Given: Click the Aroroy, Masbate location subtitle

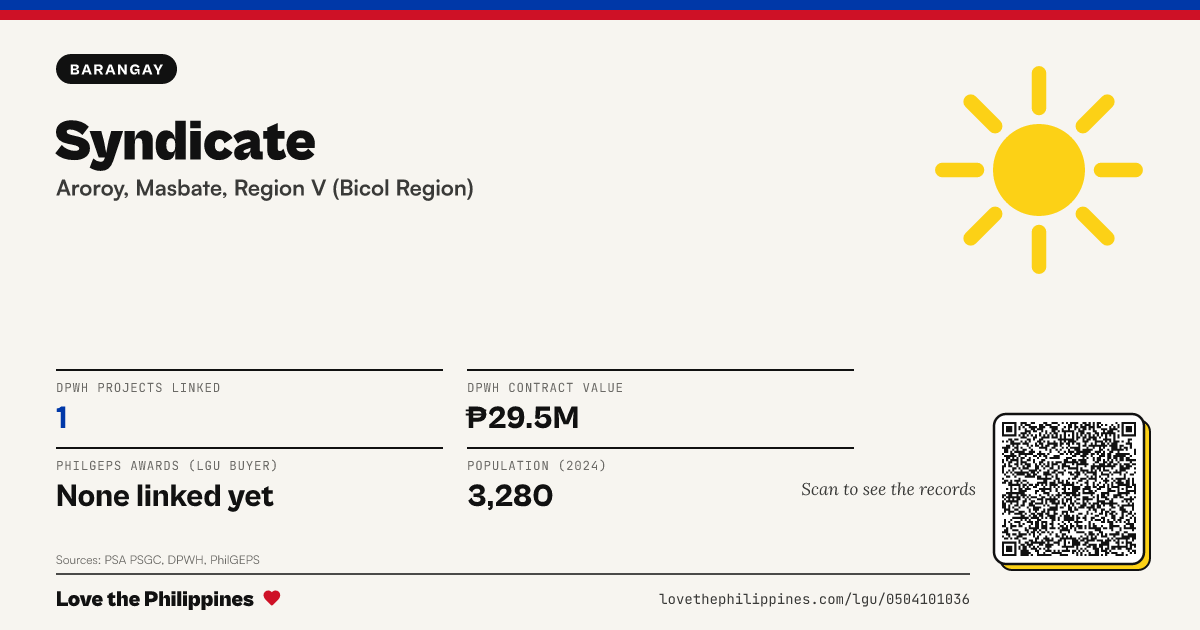Looking at the screenshot, I should (265, 188).
